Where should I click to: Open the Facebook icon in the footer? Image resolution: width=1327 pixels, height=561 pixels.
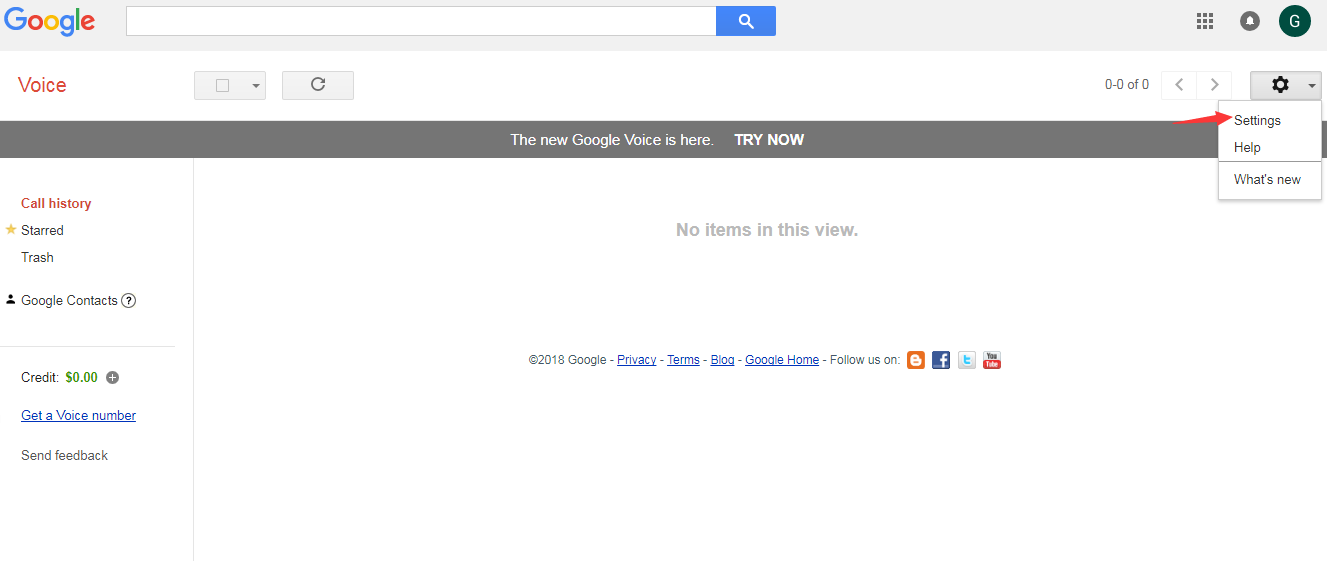click(x=941, y=360)
